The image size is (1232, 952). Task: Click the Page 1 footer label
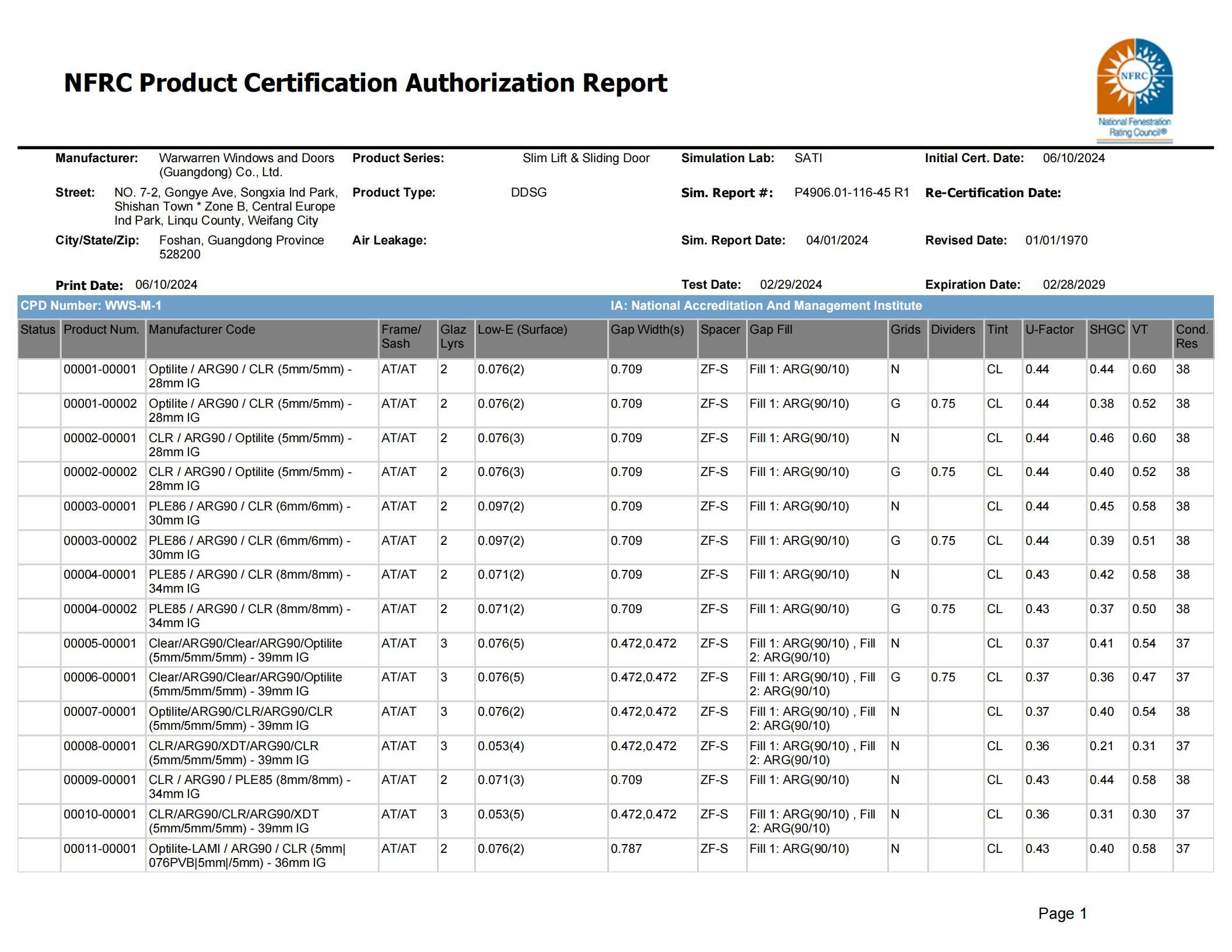click(1062, 914)
